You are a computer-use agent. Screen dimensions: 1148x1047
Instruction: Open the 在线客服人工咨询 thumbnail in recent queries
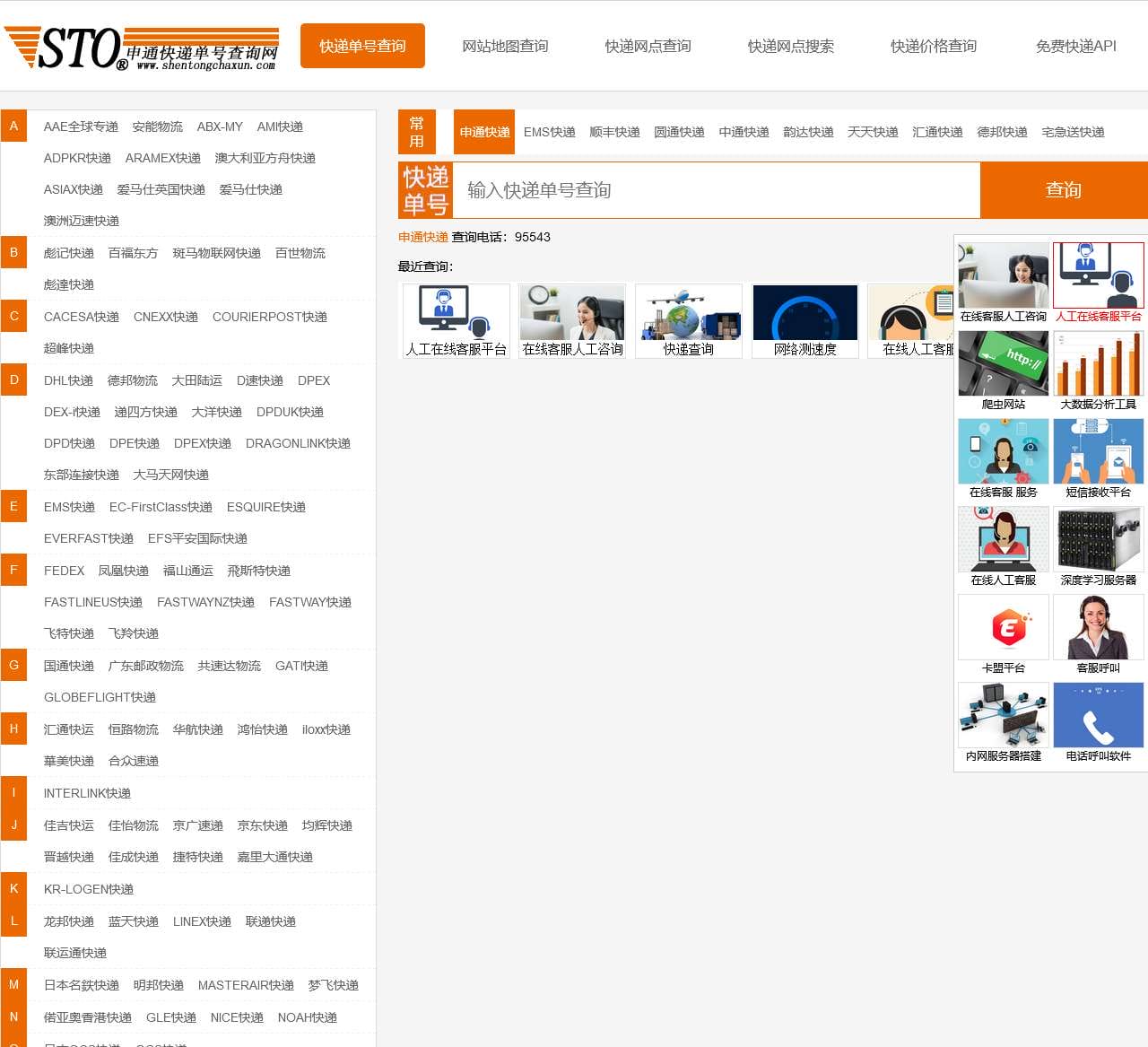coord(572,321)
